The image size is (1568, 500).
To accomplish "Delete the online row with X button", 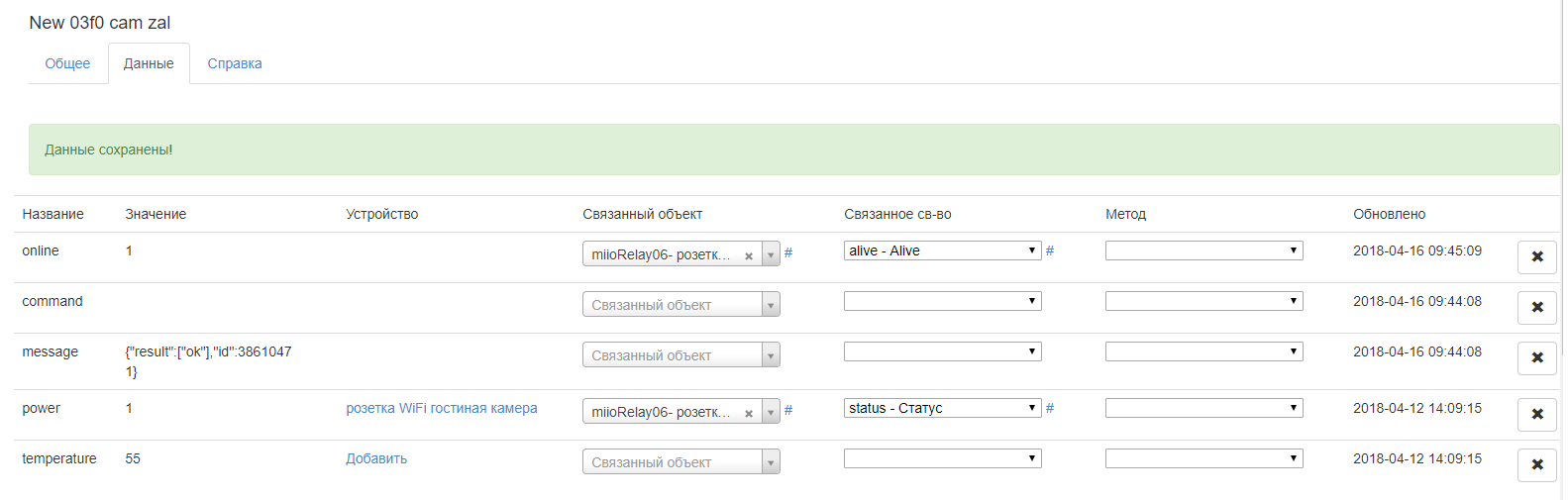I will [1536, 257].
